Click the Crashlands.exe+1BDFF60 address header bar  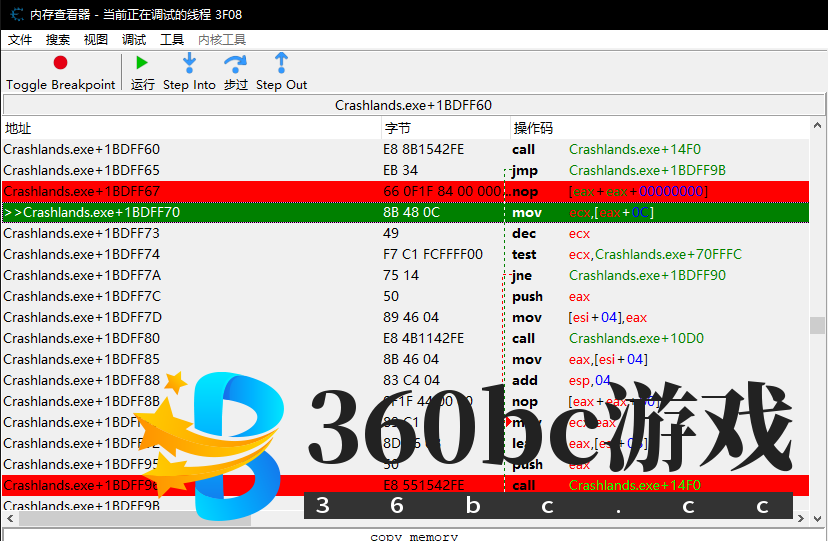pos(413,105)
